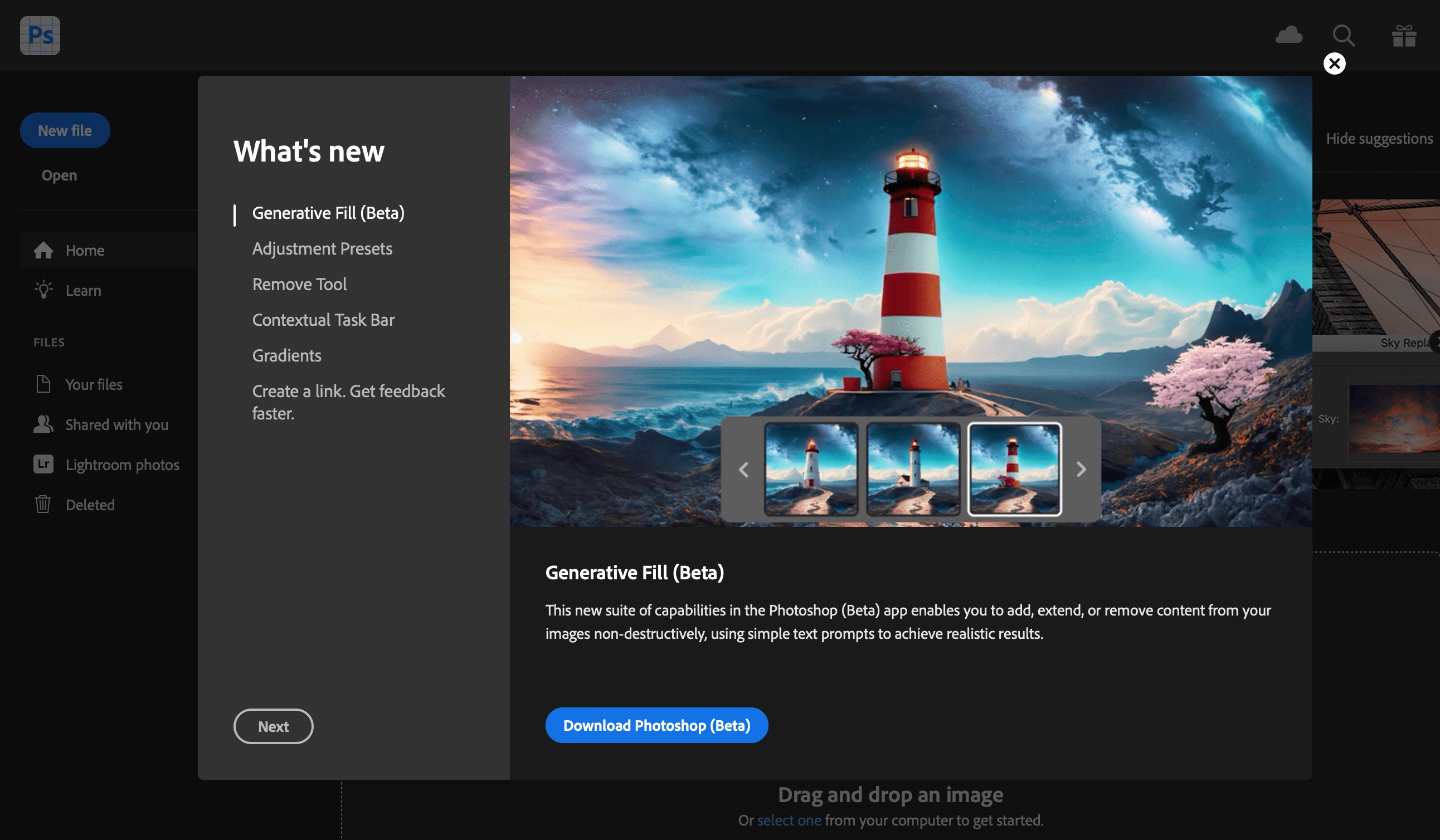Screen dimensions: 1440x840
Task: Select Remove Tool feature
Action: click(x=299, y=285)
